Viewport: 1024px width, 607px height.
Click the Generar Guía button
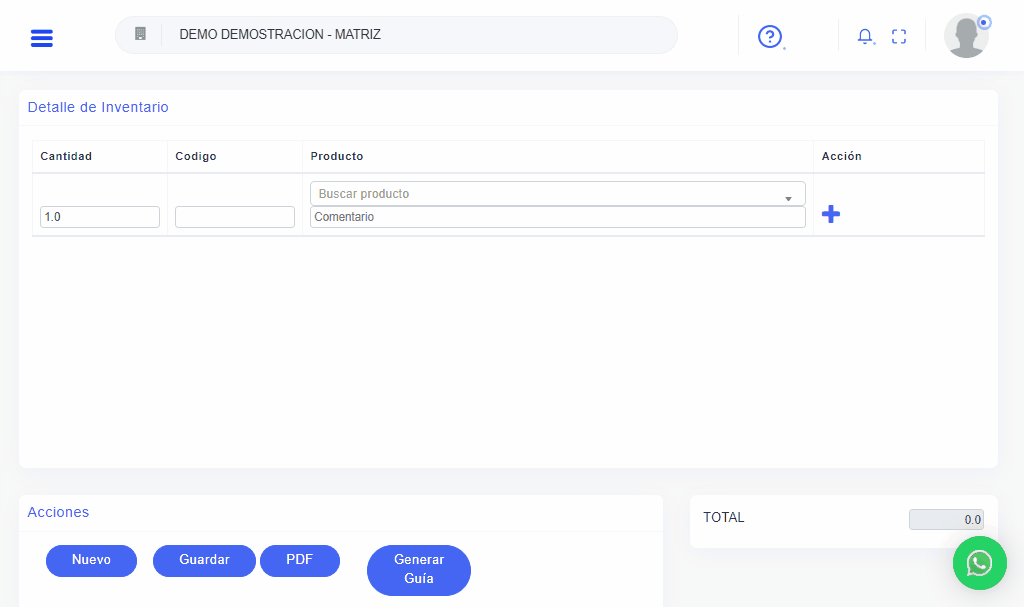(x=419, y=570)
